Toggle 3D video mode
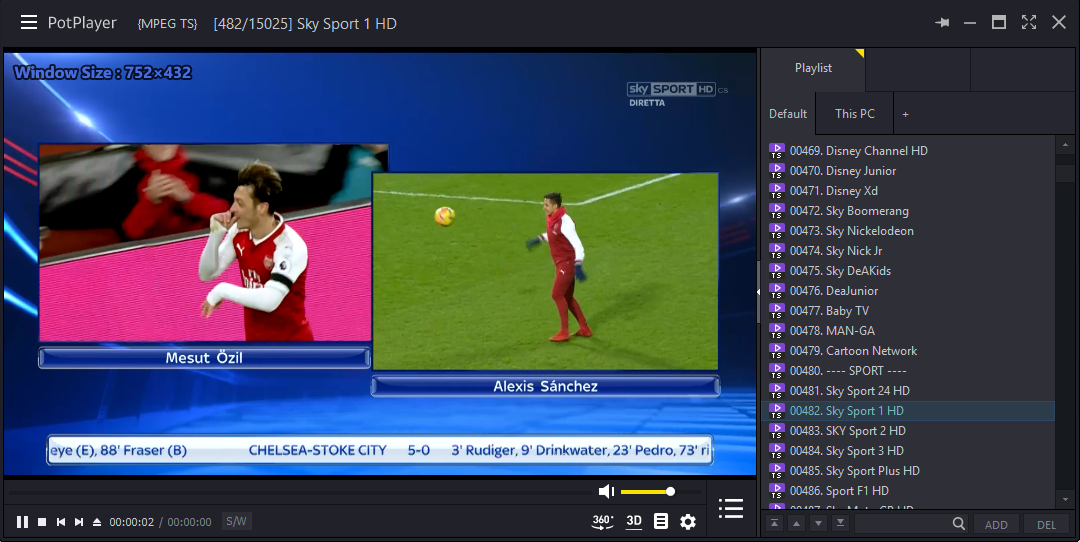1080x542 pixels. click(634, 521)
